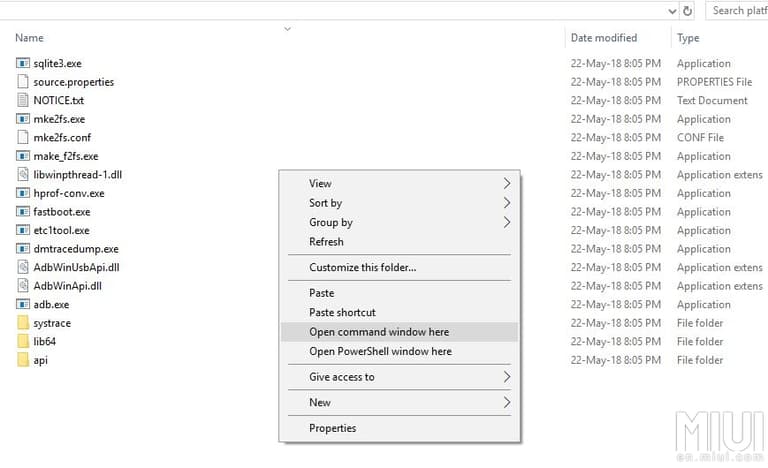The width and height of the screenshot is (768, 468).
Task: Sort files by the Name column header
Action: point(30,38)
